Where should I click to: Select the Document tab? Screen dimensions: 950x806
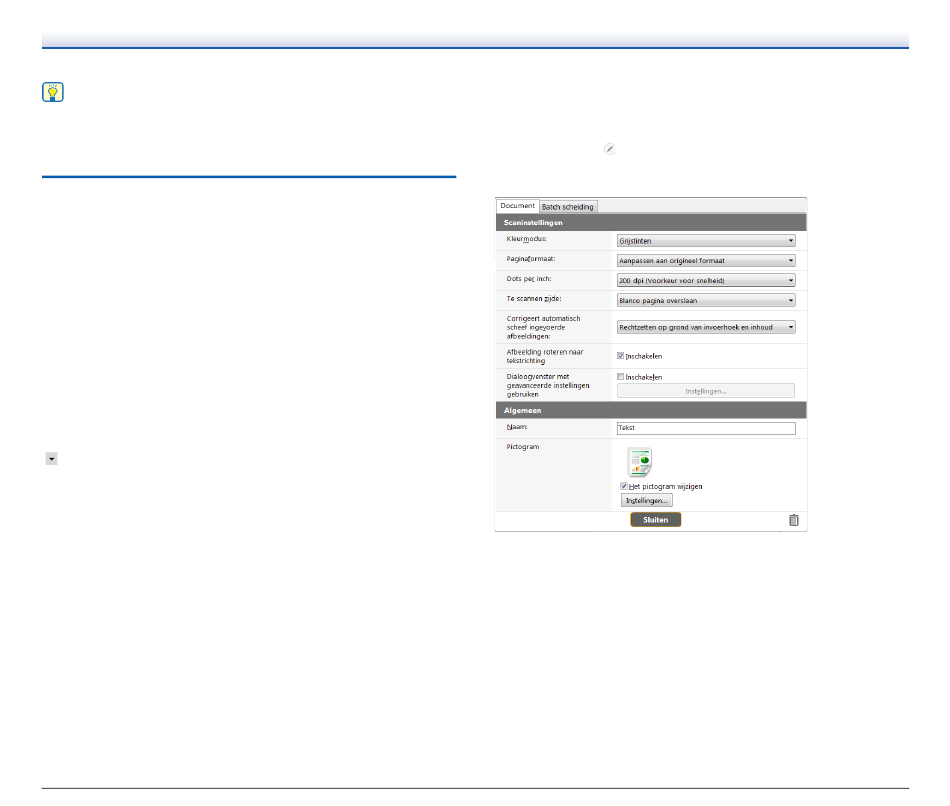(x=517, y=206)
